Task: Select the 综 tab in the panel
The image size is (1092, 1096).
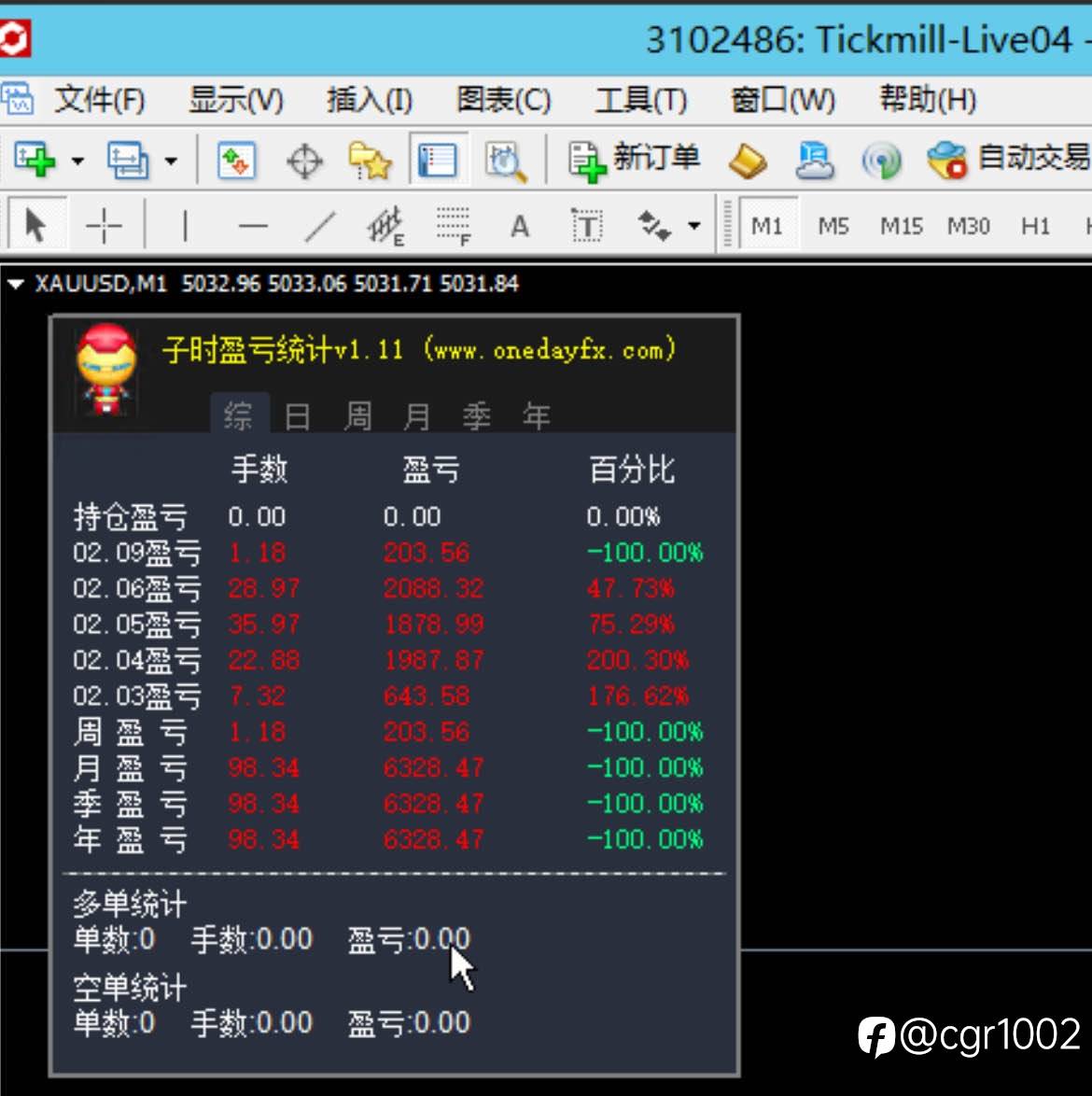Action: (239, 415)
